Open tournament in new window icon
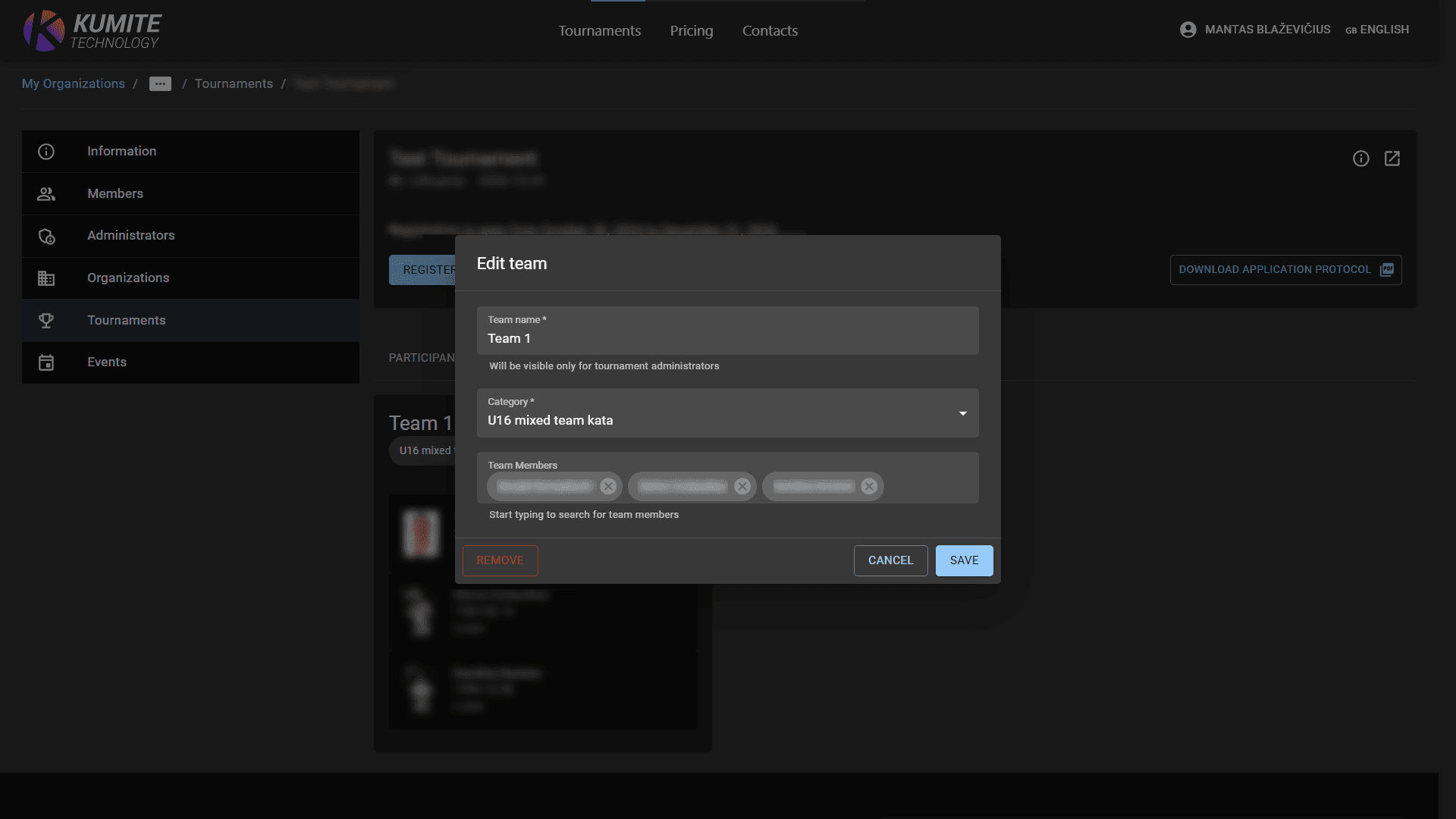Screen dimensions: 1456x819 [x=1392, y=158]
